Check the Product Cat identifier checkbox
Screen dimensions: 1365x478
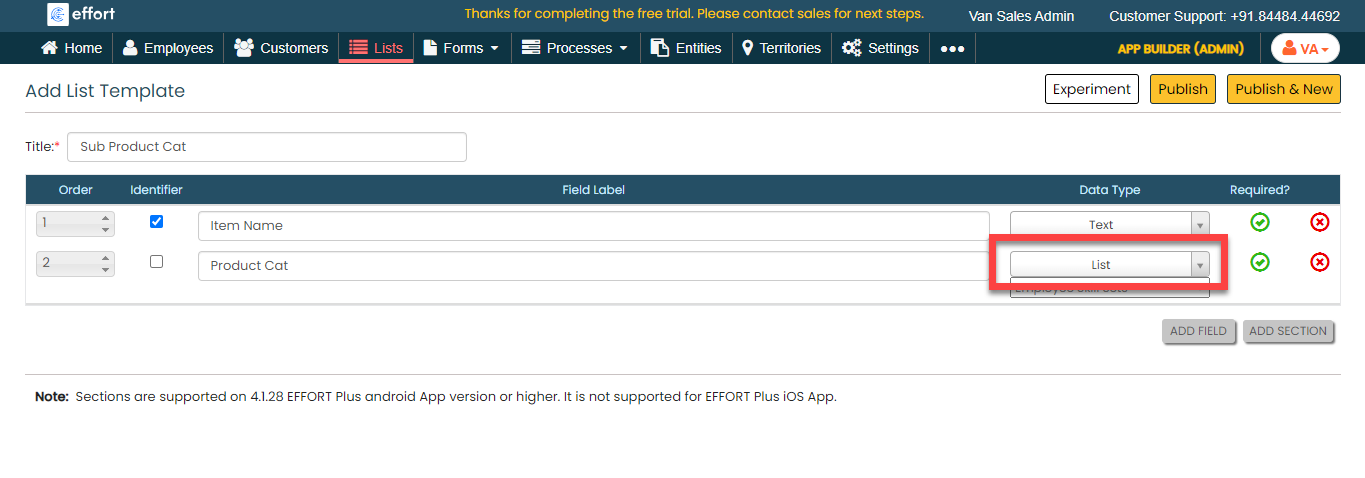pos(156,262)
